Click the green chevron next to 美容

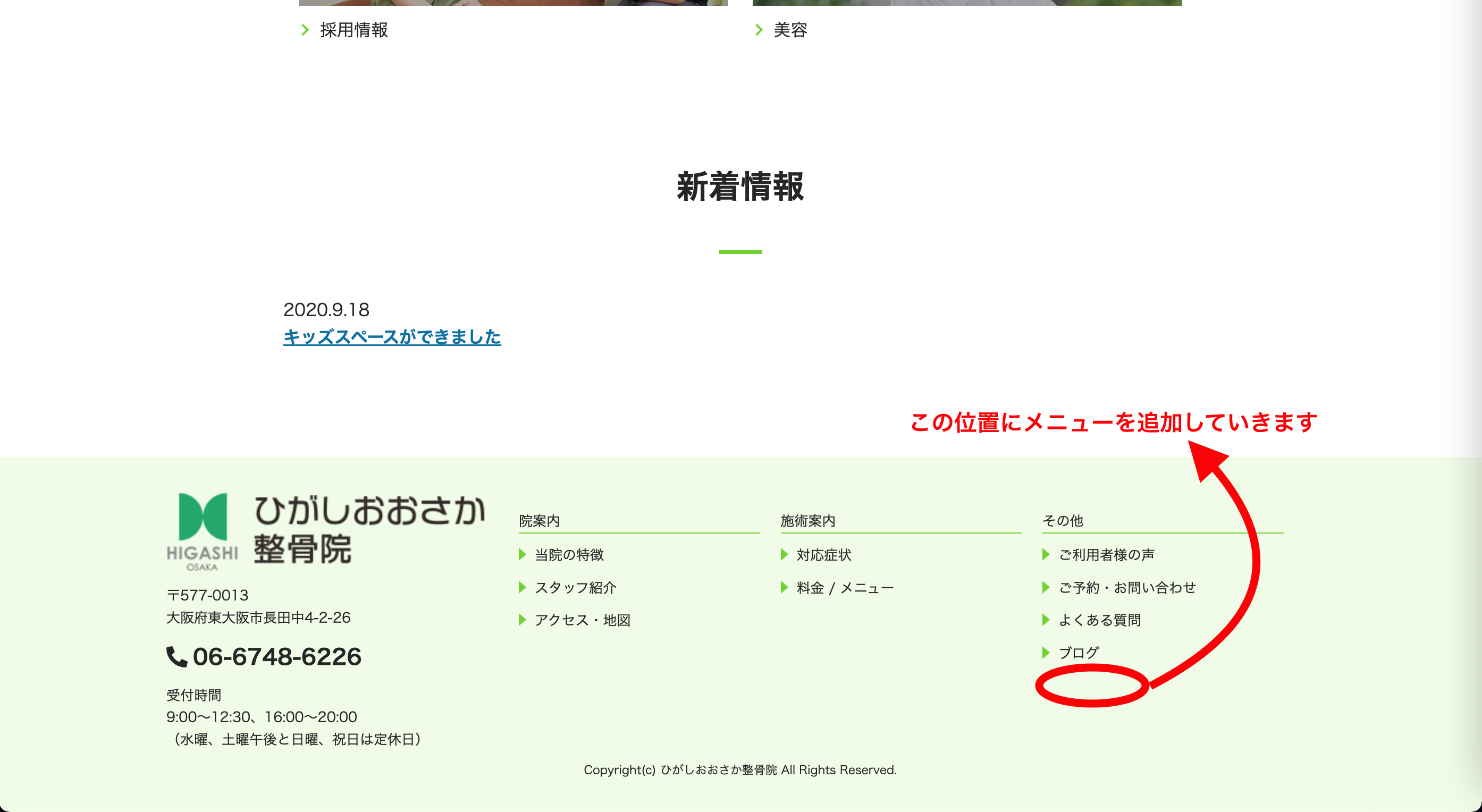point(759,30)
